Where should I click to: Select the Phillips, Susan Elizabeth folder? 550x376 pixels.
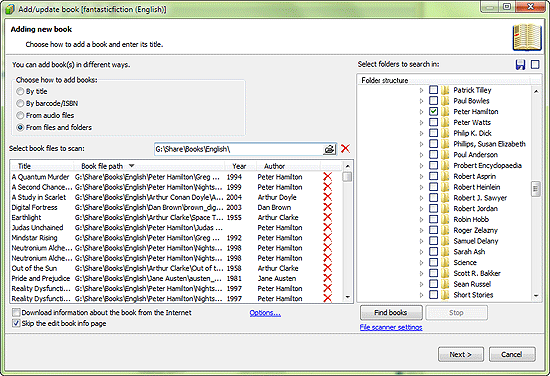click(x=489, y=144)
